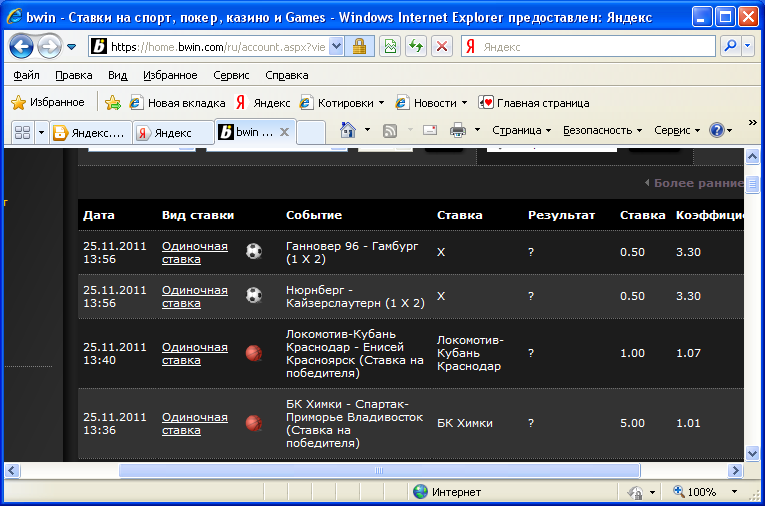Print page with printer icon
Image resolution: width=765 pixels, height=506 pixels.
458,130
